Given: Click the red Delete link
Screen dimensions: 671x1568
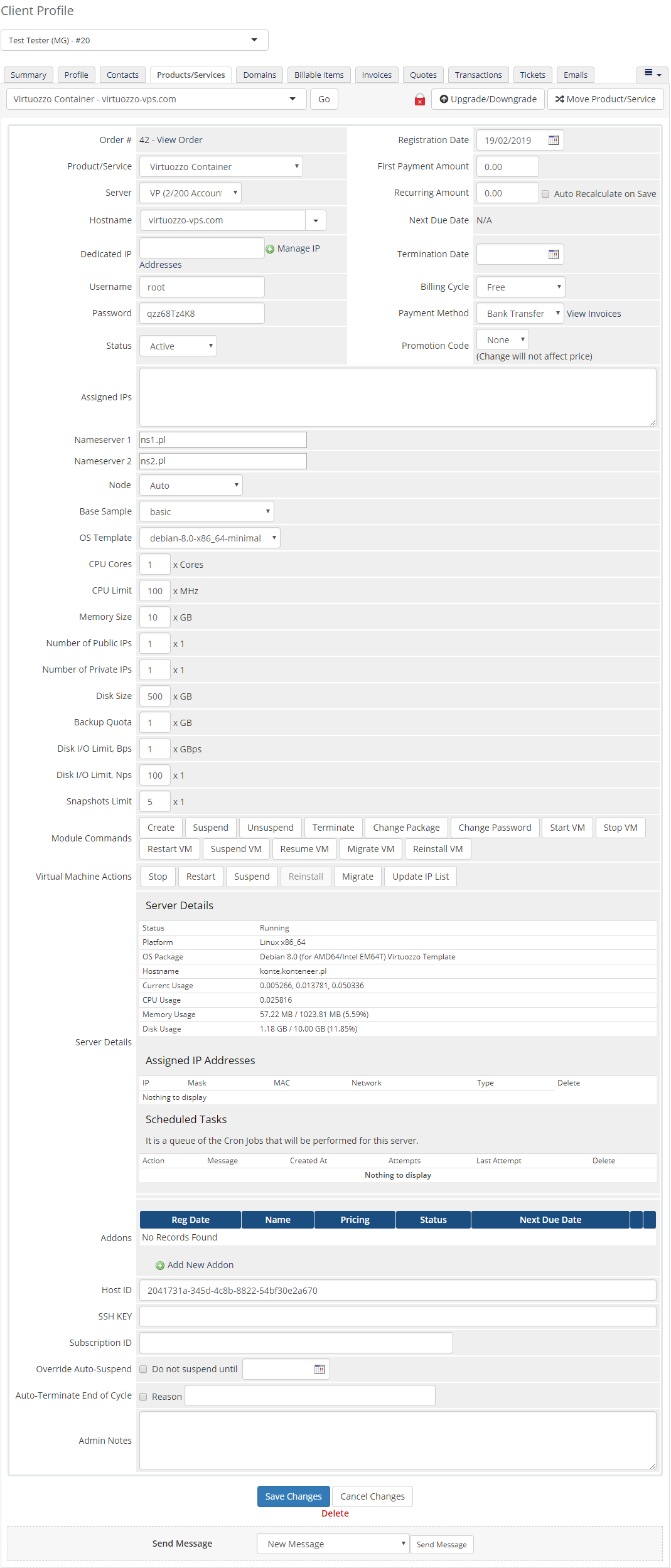Looking at the screenshot, I should 335,1513.
